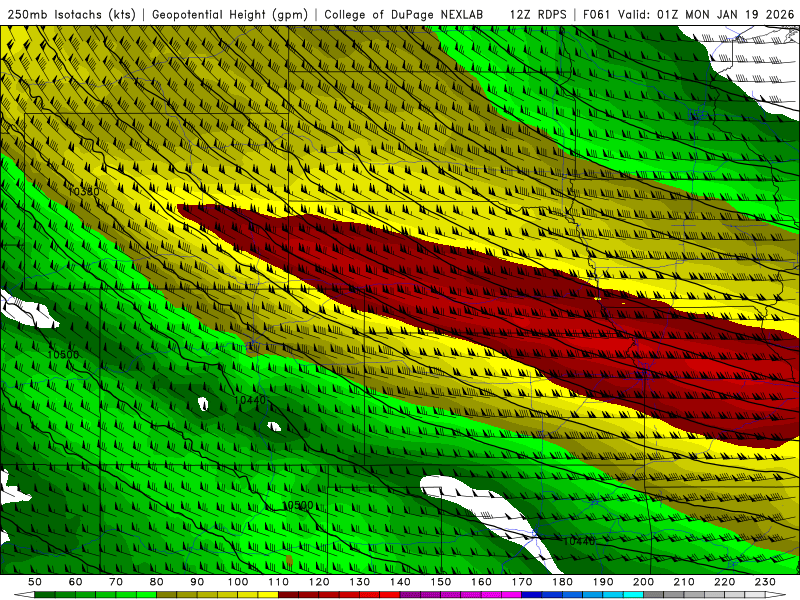Click the "250mb Isotachs (kts)" title text
Screen dimensions: 800x600
(71, 15)
